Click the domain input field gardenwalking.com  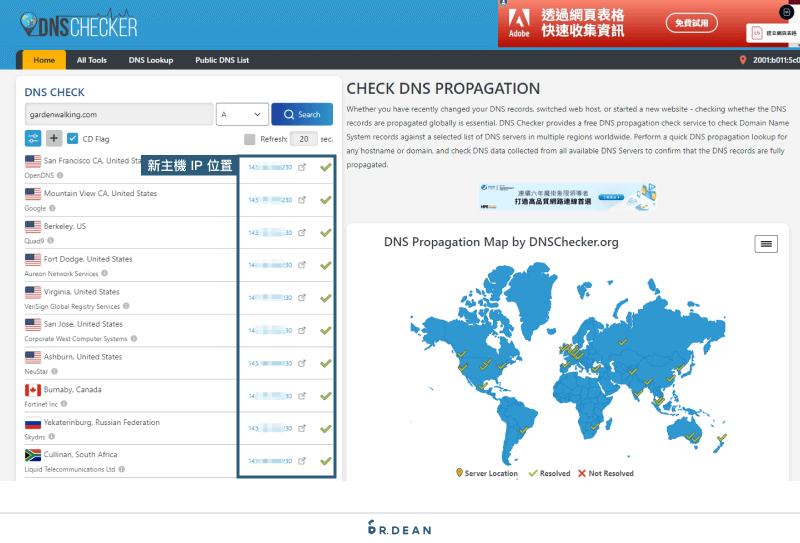point(119,114)
